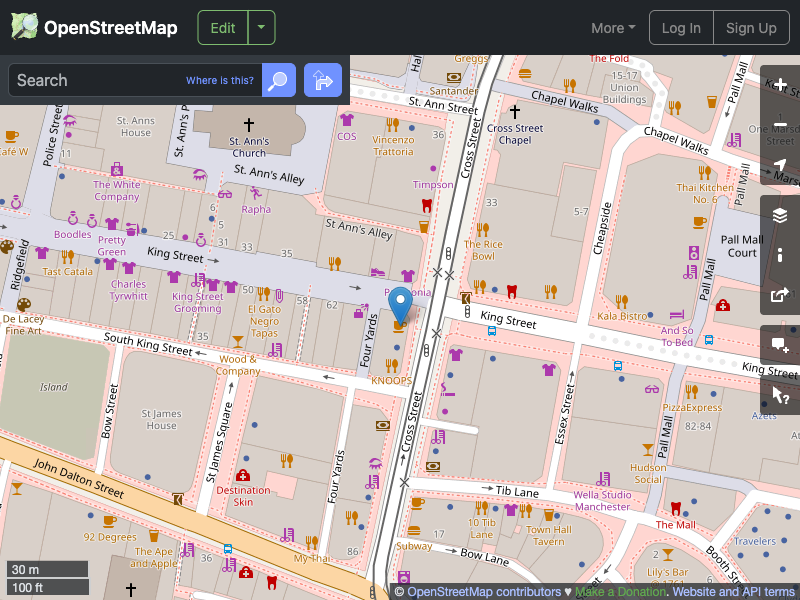Open the directions routing tool
This screenshot has height=600, width=800.
[x=322, y=80]
